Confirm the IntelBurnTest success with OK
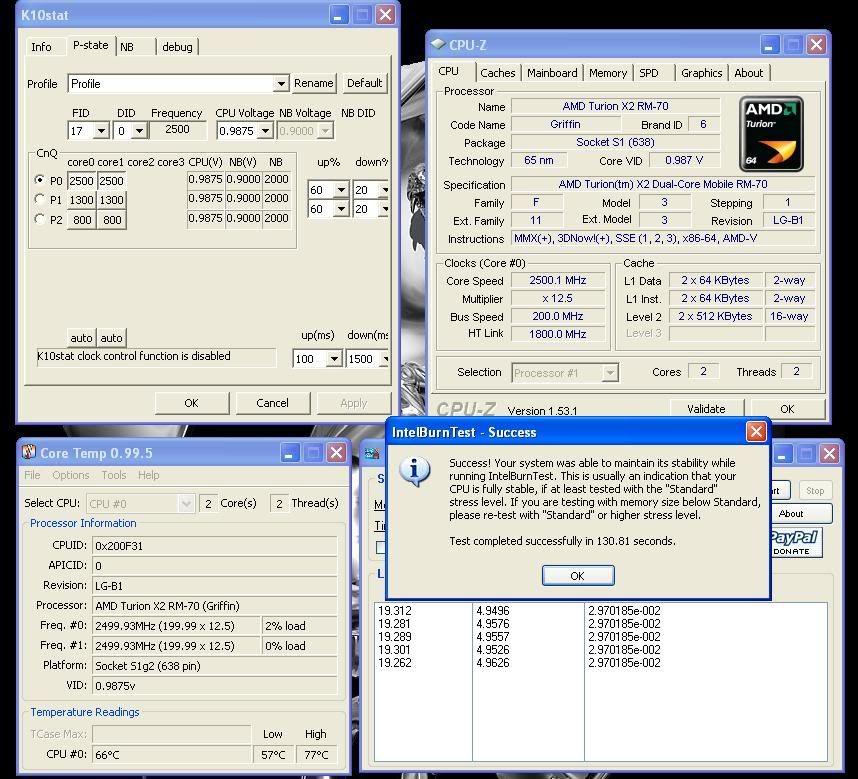Image resolution: width=858 pixels, height=779 pixels. [x=577, y=576]
